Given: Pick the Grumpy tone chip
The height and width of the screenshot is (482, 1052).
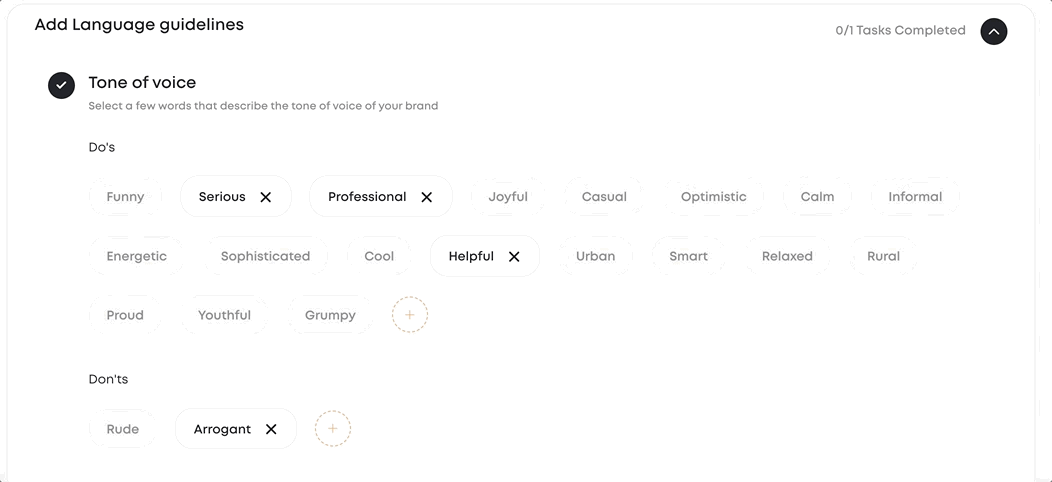Looking at the screenshot, I should click(330, 316).
